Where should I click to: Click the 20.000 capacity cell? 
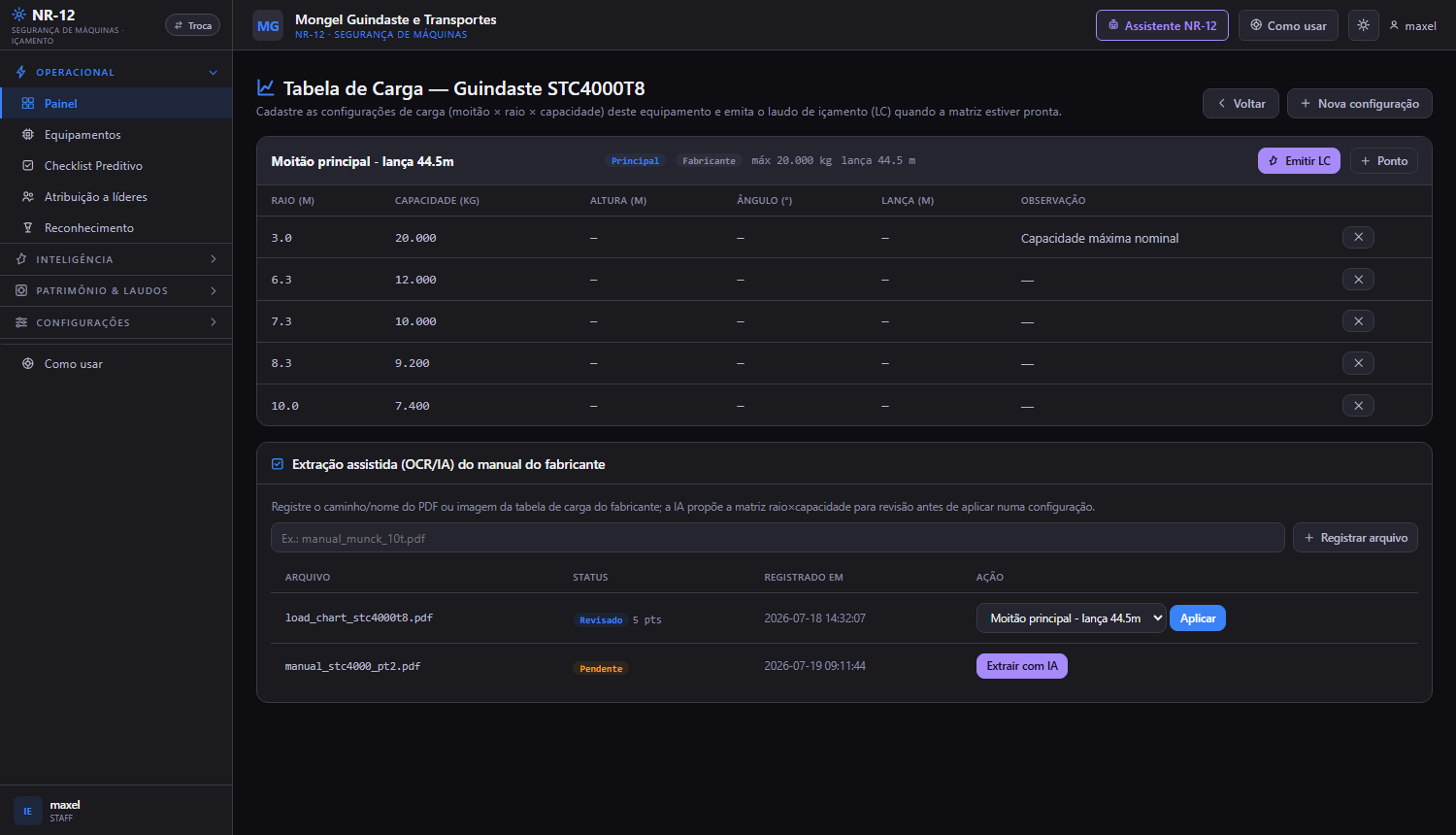pos(415,238)
